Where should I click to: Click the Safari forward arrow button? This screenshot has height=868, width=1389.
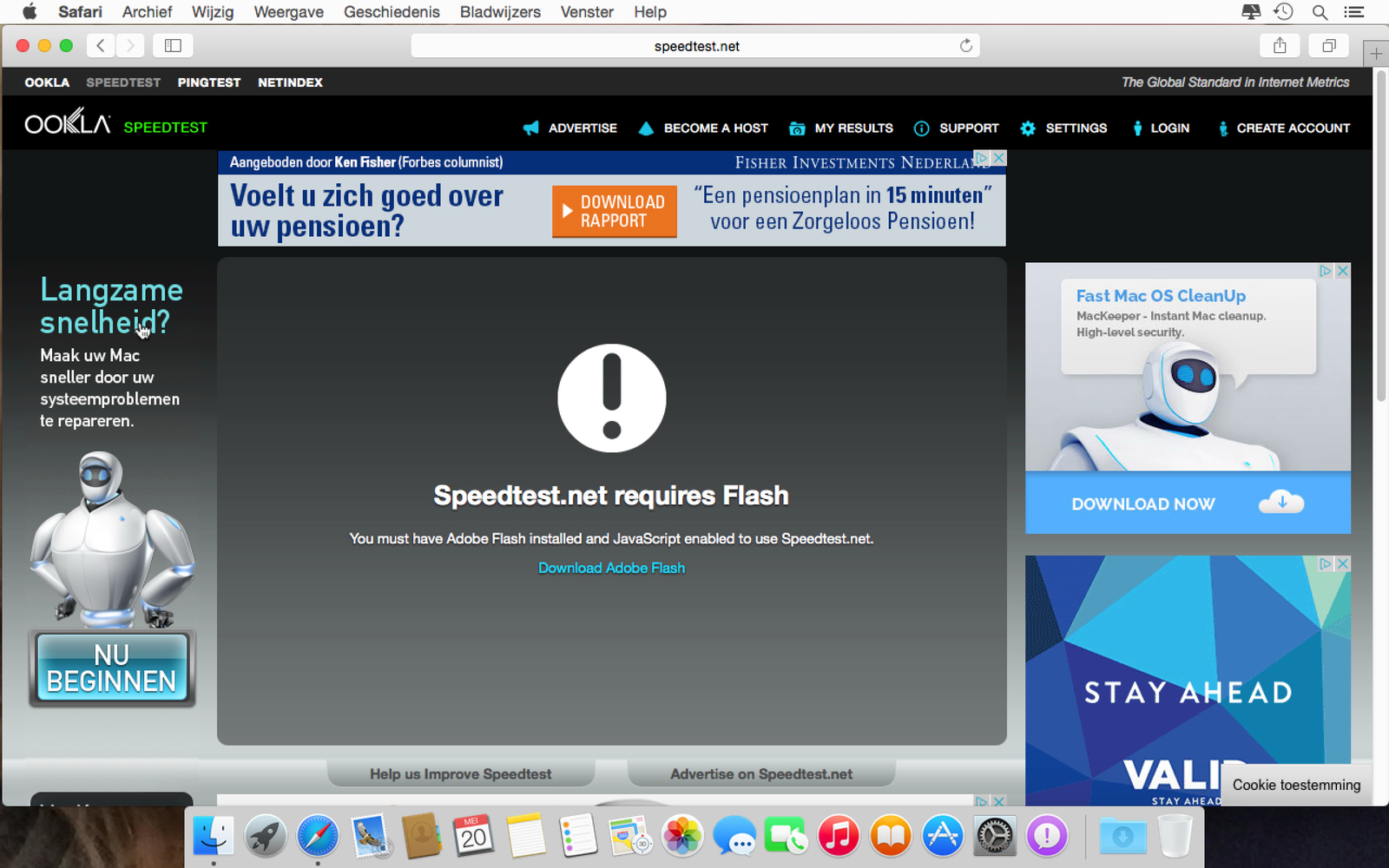pos(130,45)
